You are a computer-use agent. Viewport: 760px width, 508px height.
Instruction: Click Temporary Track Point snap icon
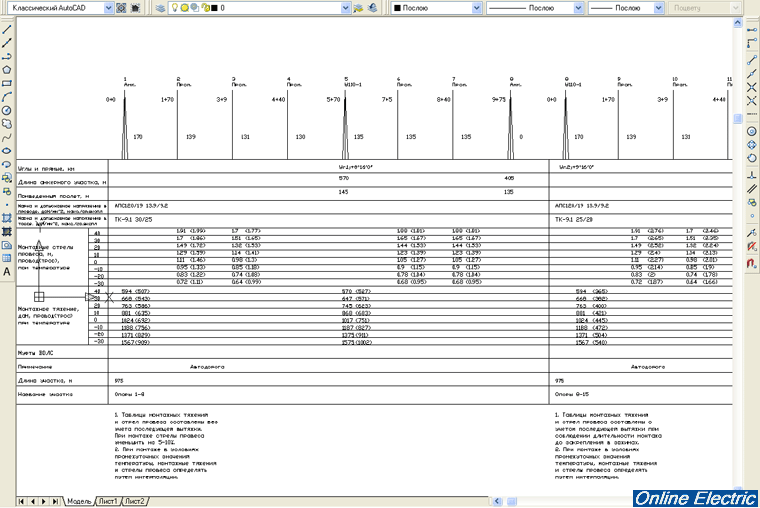[x=752, y=31]
